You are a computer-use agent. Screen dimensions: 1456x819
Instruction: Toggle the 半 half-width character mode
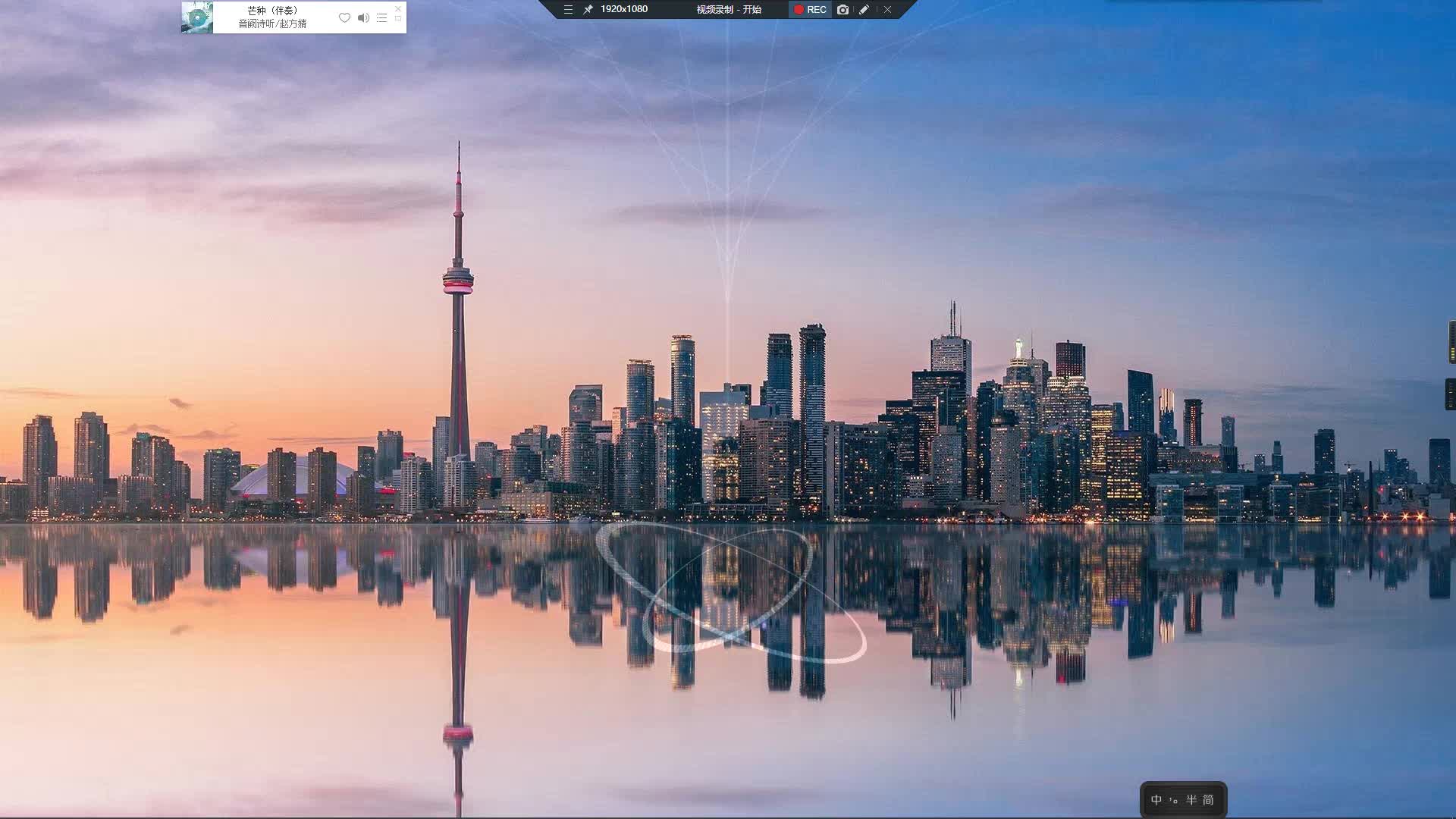pos(1191,800)
